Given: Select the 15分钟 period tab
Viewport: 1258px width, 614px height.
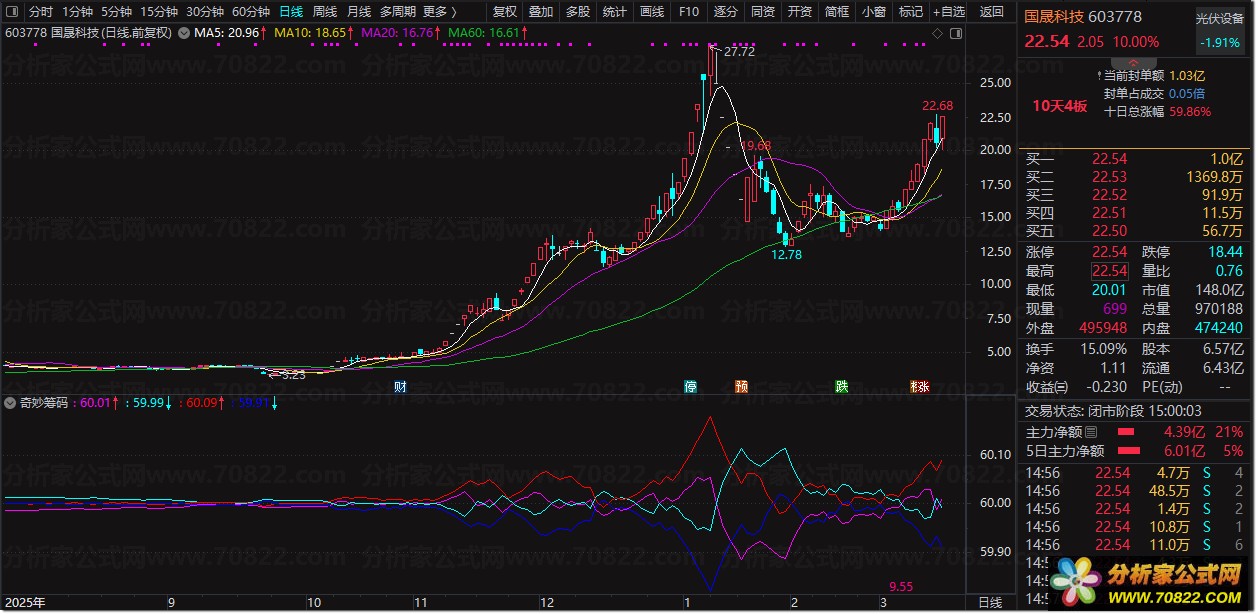Looking at the screenshot, I should (158, 12).
